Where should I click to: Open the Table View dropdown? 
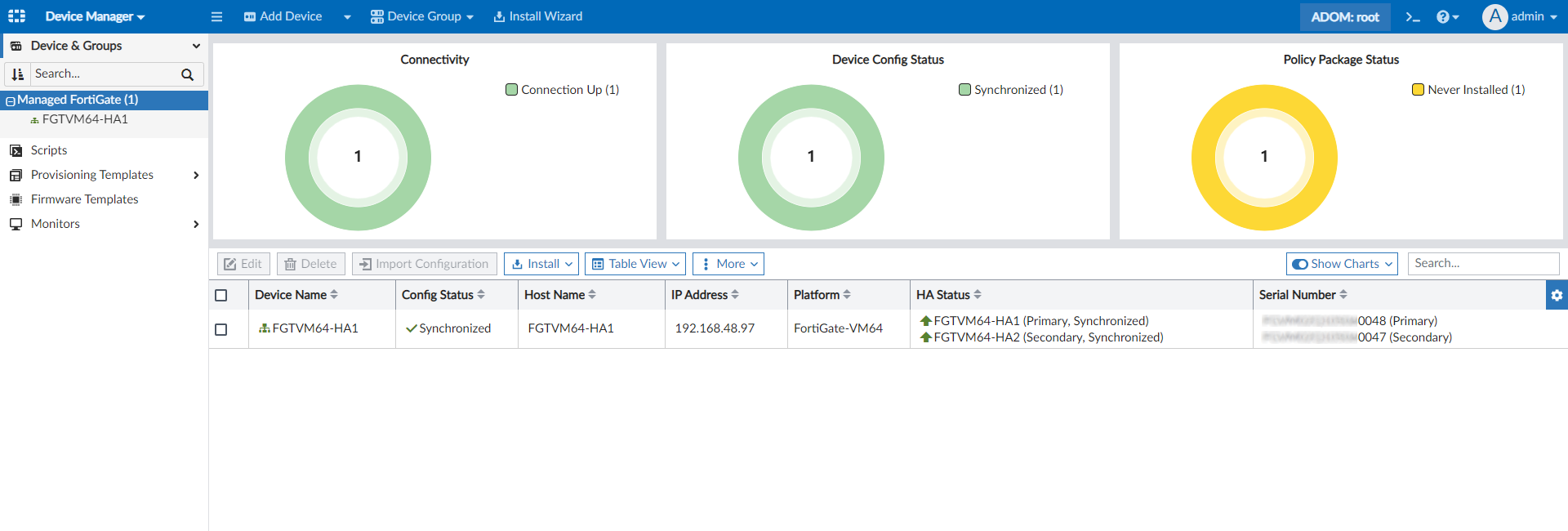[635, 264]
